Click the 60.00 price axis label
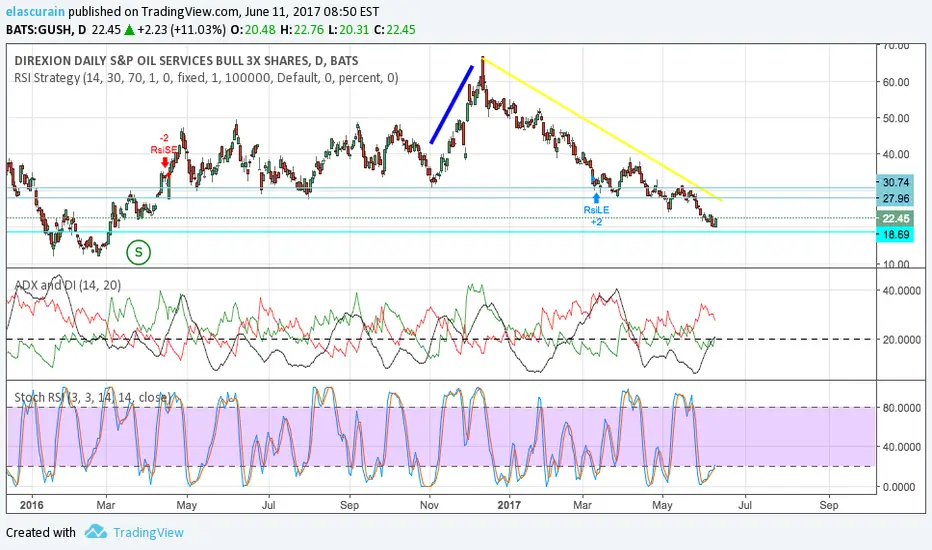Viewport: 932px width, 550px height. (895, 82)
